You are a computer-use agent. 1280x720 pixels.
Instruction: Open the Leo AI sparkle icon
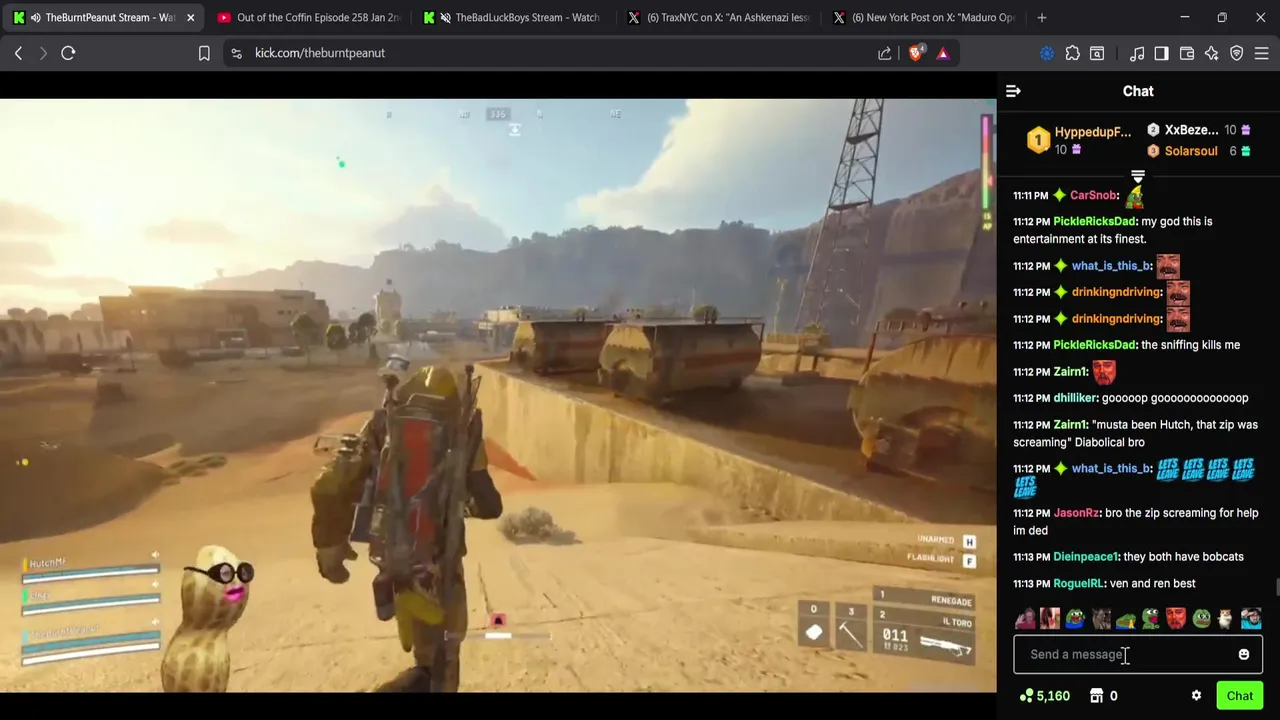[1211, 53]
